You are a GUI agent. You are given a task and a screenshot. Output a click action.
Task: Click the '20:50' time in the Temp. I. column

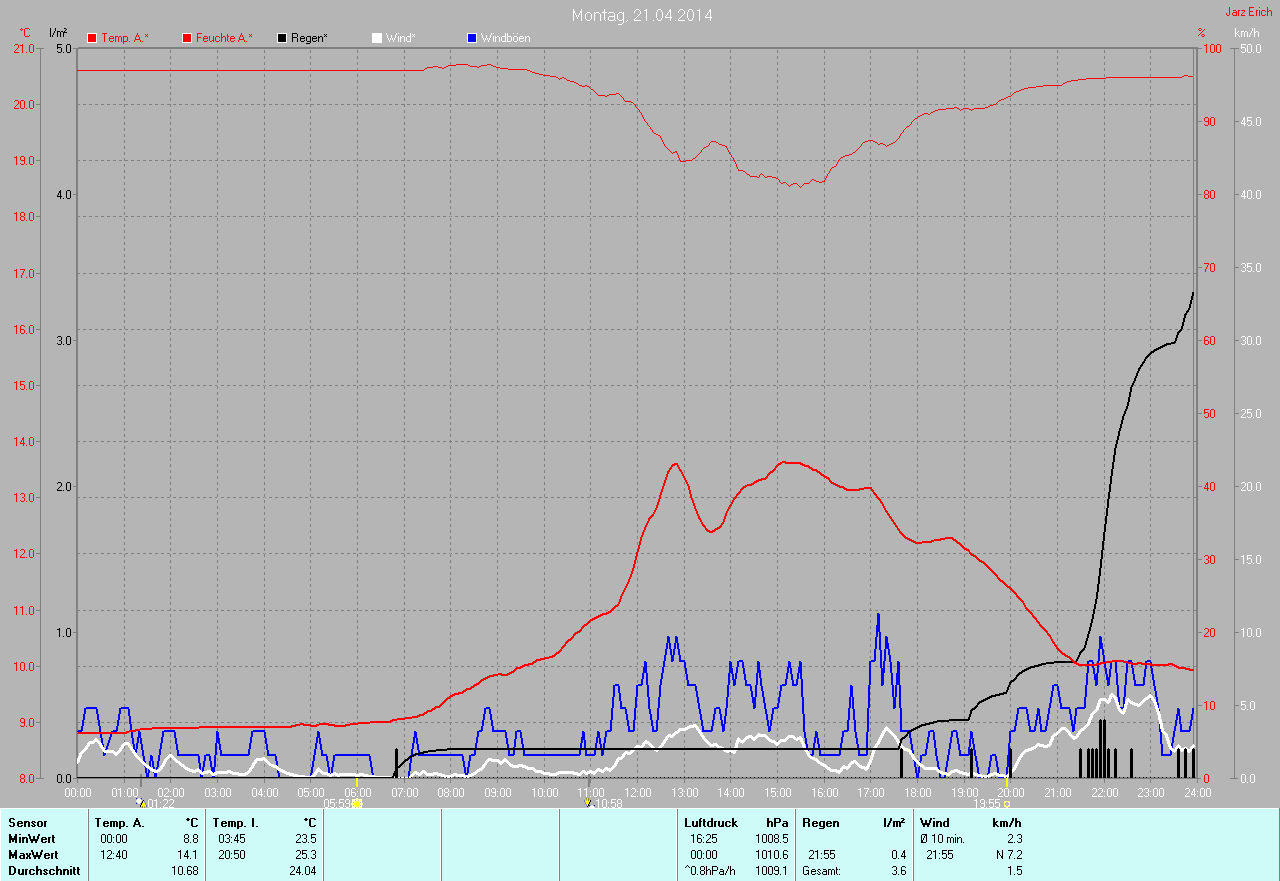point(232,855)
